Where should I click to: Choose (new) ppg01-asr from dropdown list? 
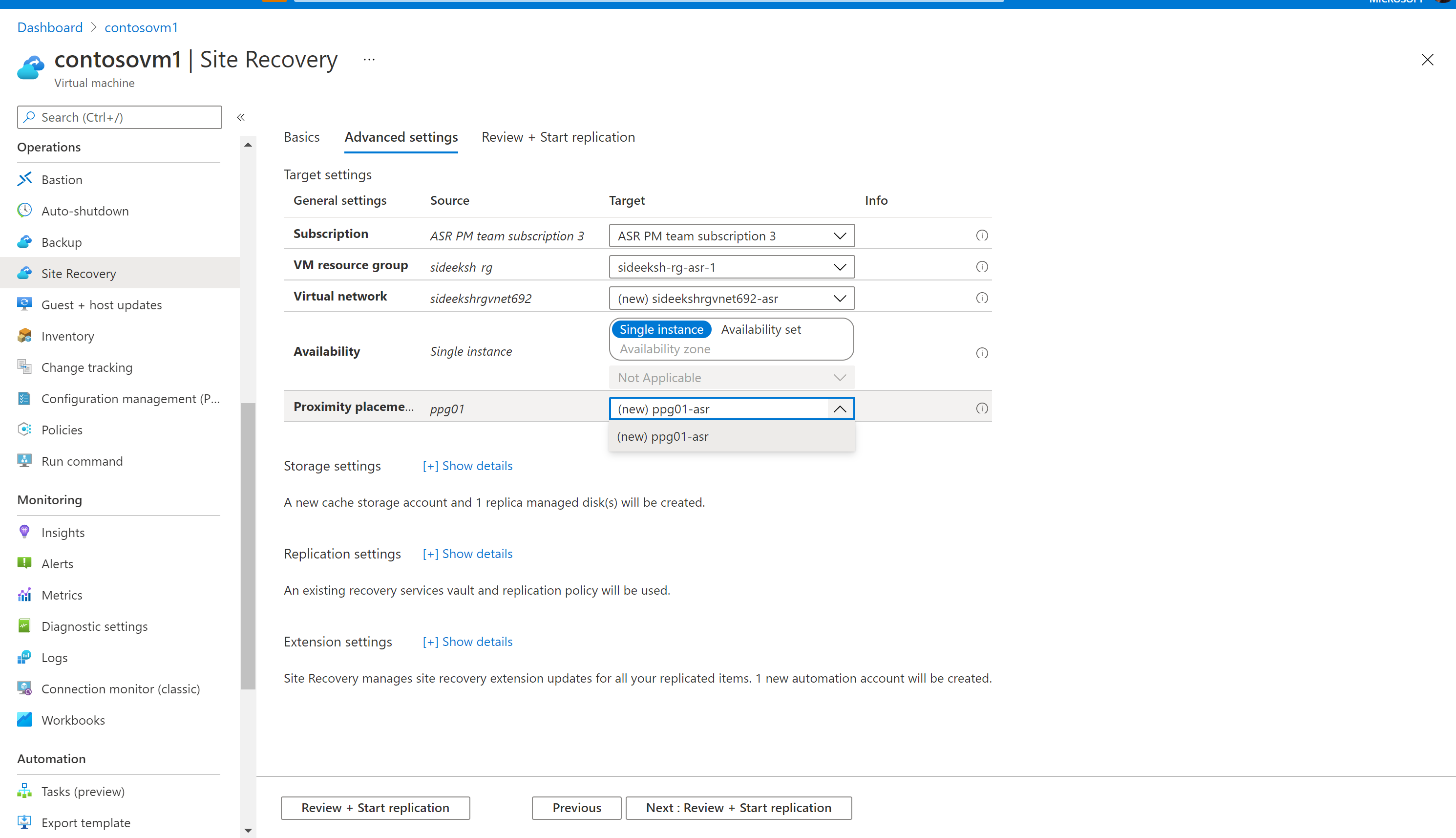click(x=663, y=436)
